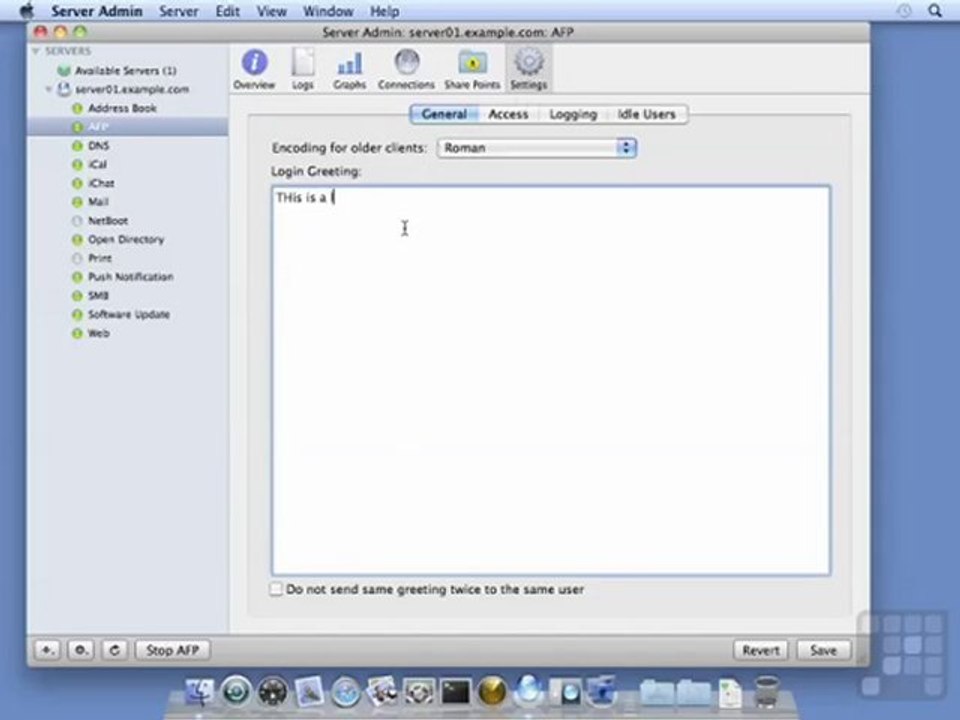Viewport: 960px width, 720px height.
Task: View the Connections toolbar icon
Action: point(406,69)
